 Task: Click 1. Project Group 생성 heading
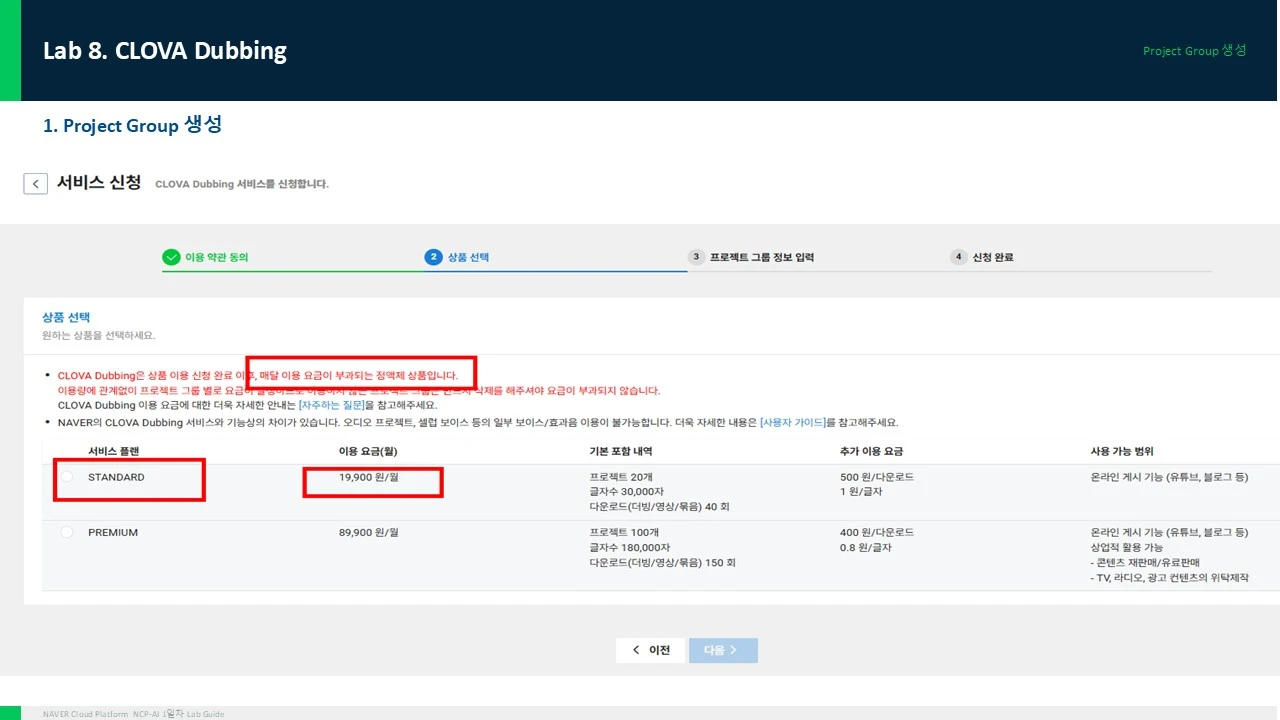click(132, 125)
